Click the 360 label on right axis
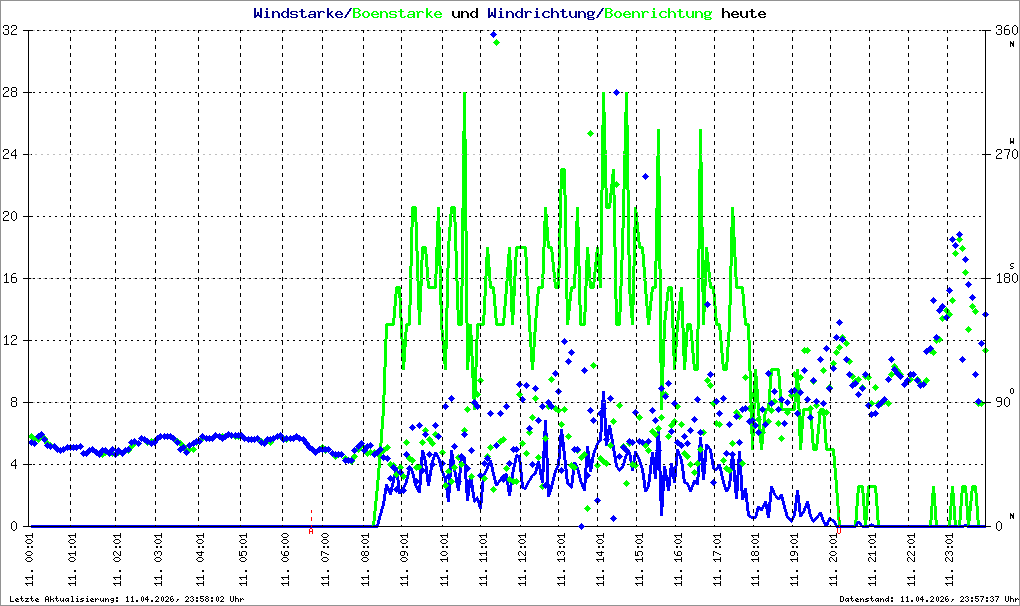The image size is (1020, 606). (x=1006, y=30)
